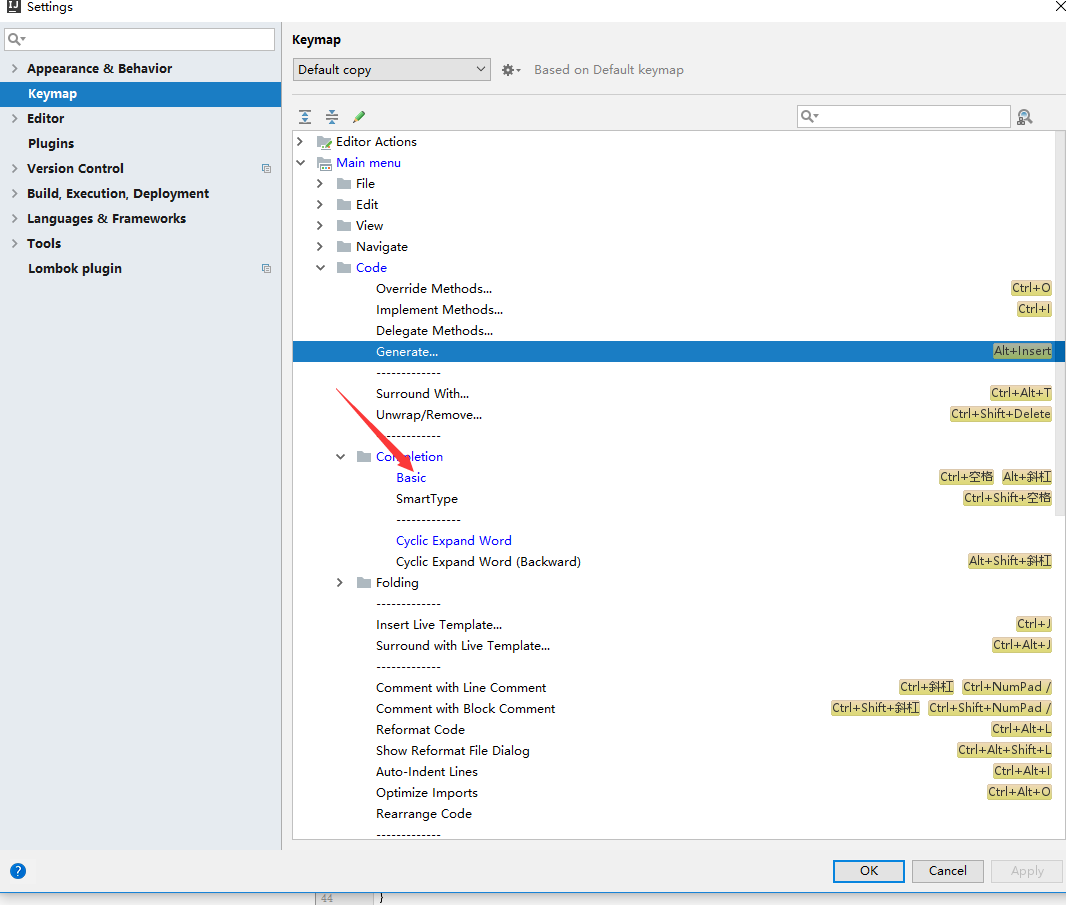Expand the Editor Actions tree node
1066x905 pixels.
click(300, 142)
